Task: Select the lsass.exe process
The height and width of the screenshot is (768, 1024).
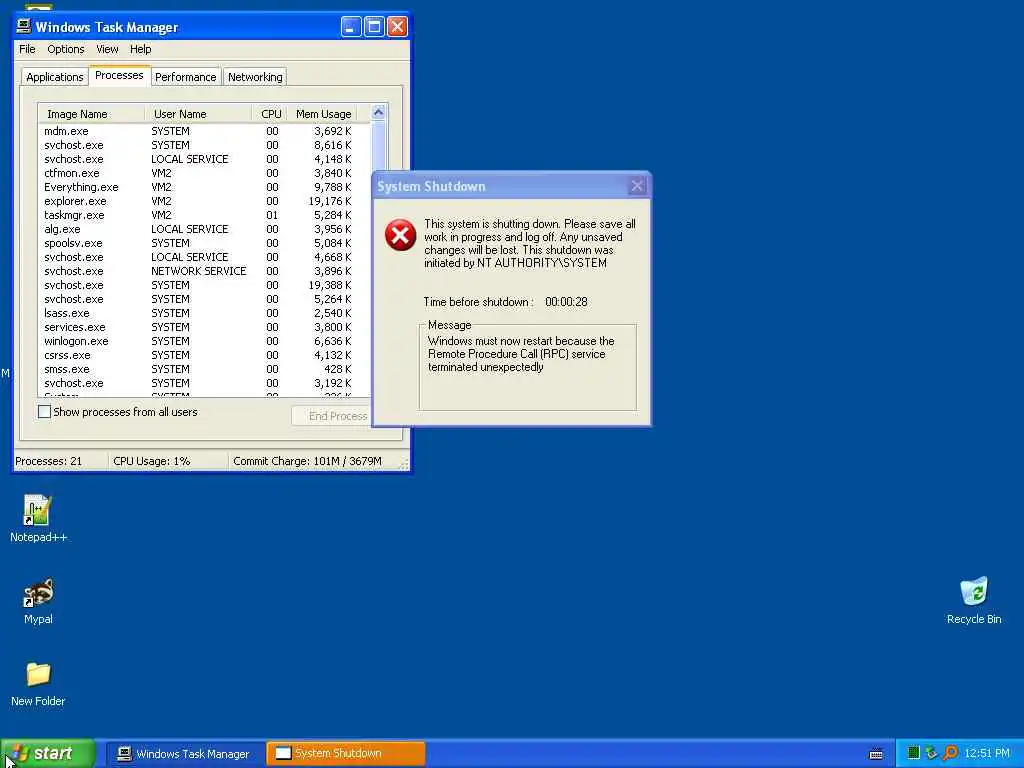Action: tap(204, 313)
